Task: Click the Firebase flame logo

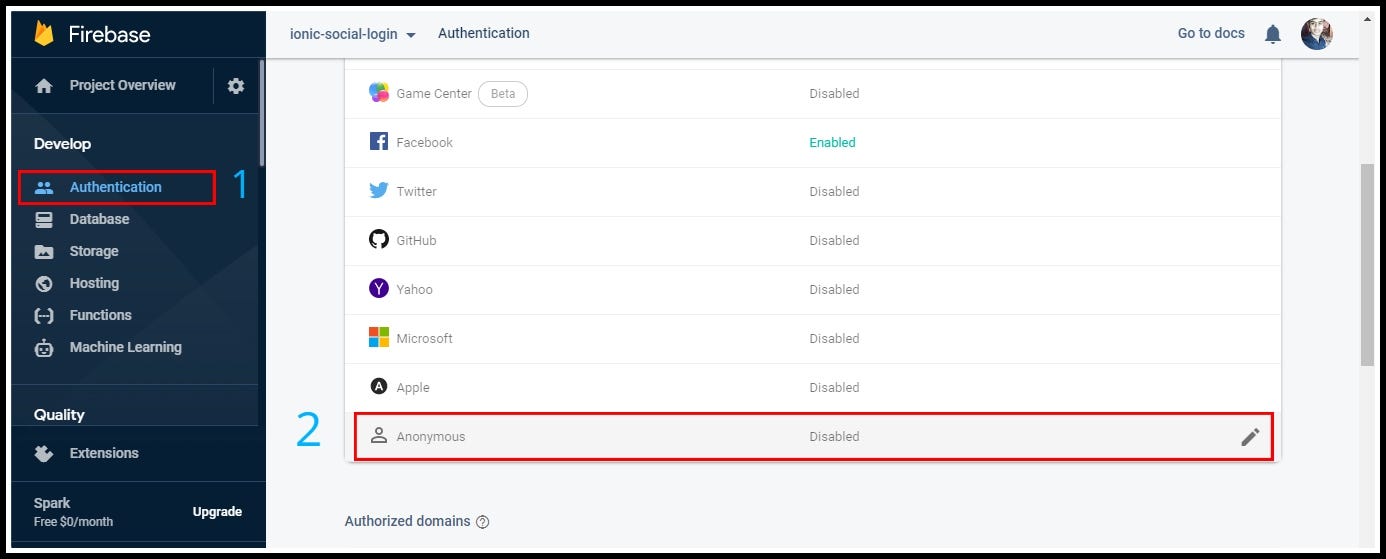Action: tap(44, 33)
